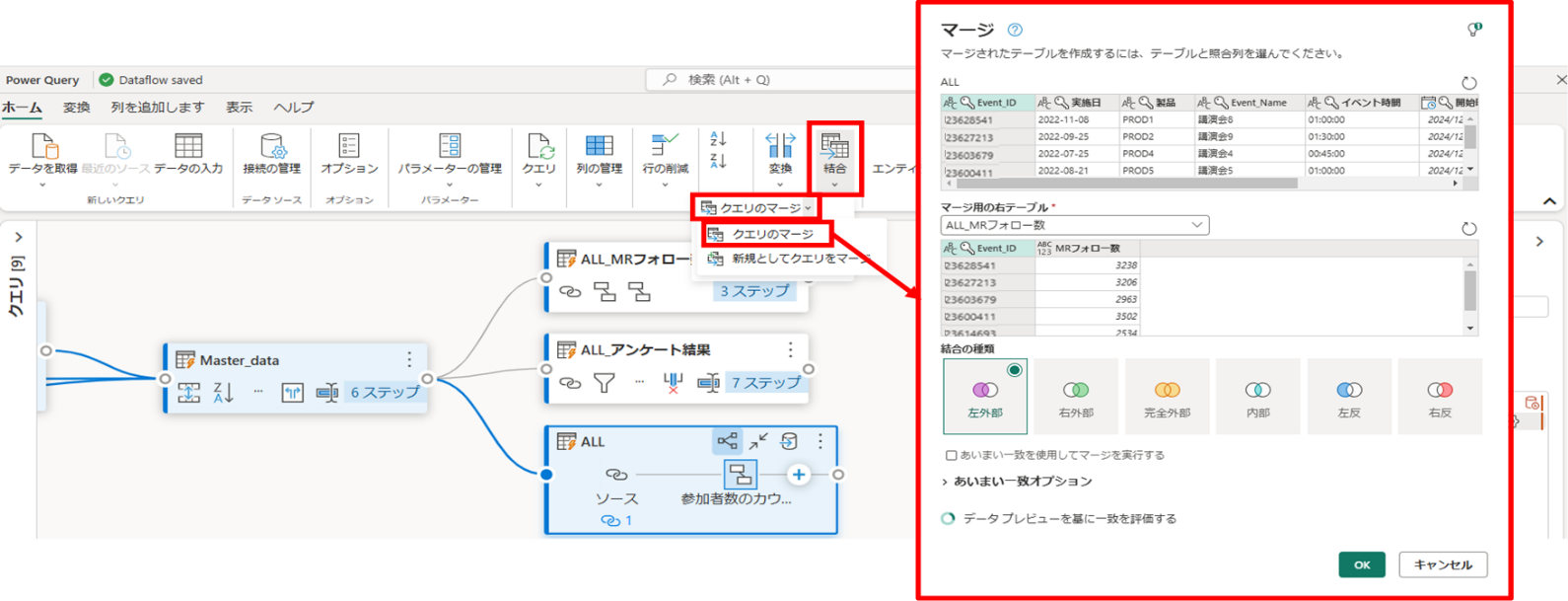Select the 参加者数のカウント step icon in ALL card
This screenshot has height=601, width=1568.
point(739,475)
